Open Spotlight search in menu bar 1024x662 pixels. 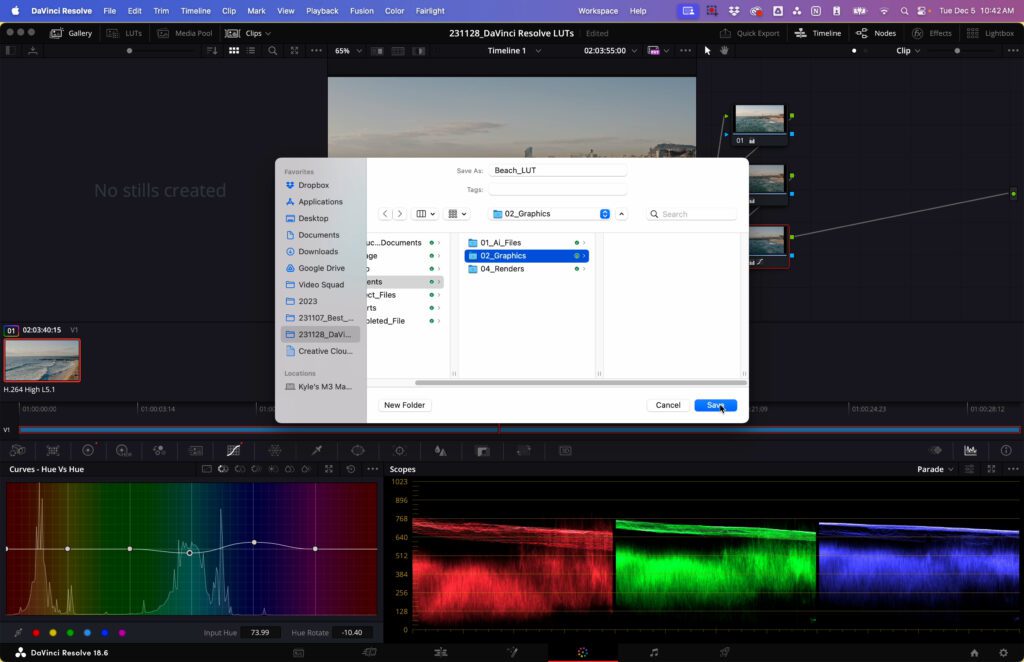tap(904, 11)
